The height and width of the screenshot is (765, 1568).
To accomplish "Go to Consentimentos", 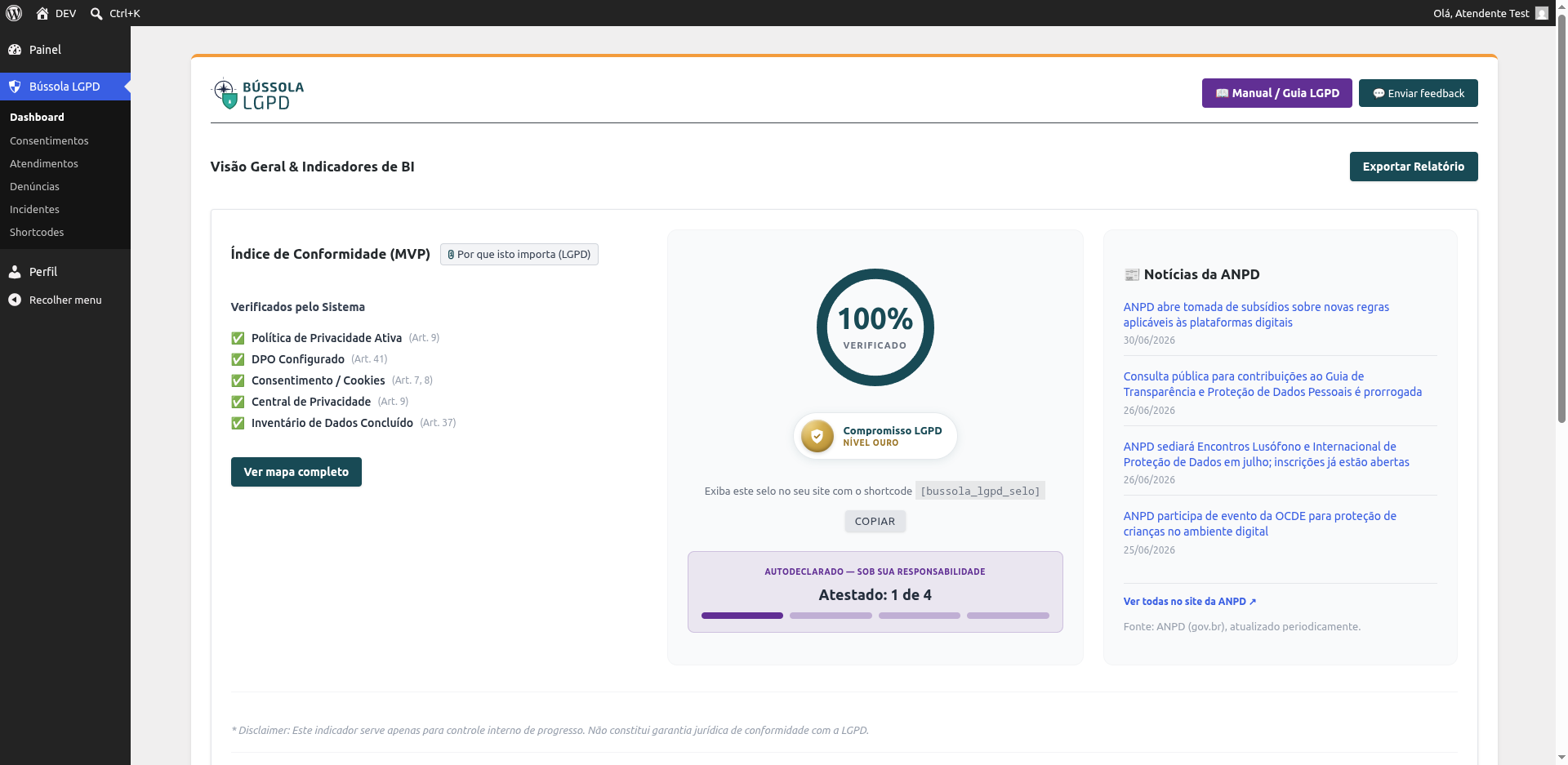I will (65, 141).
